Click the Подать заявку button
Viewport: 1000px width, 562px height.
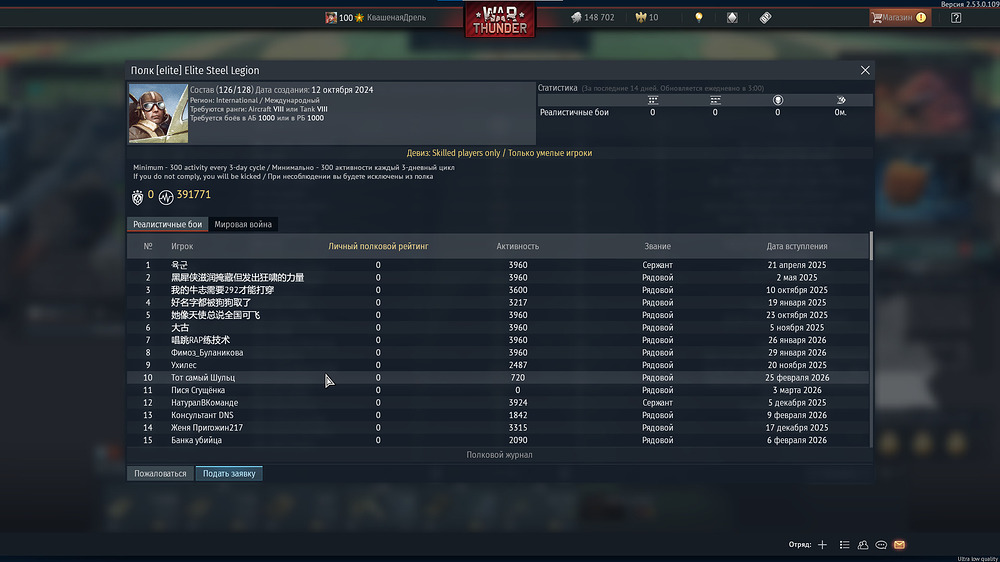click(229, 473)
